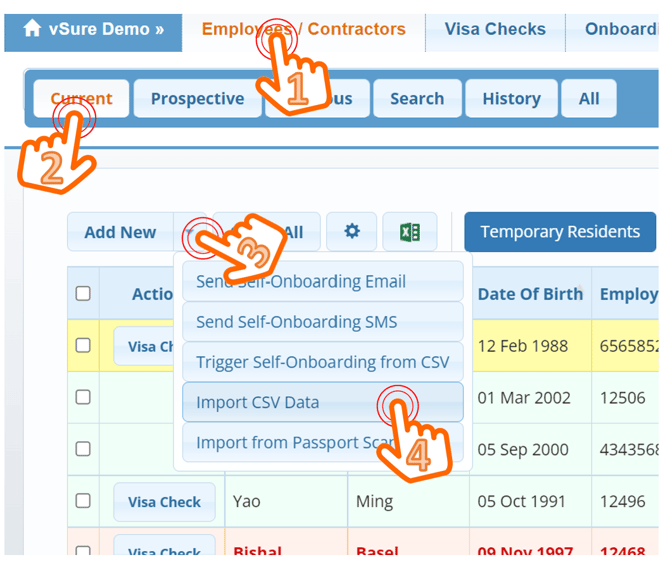The height and width of the screenshot is (562, 670).
Task: Switch to the Visa Checks tab
Action: tap(494, 29)
